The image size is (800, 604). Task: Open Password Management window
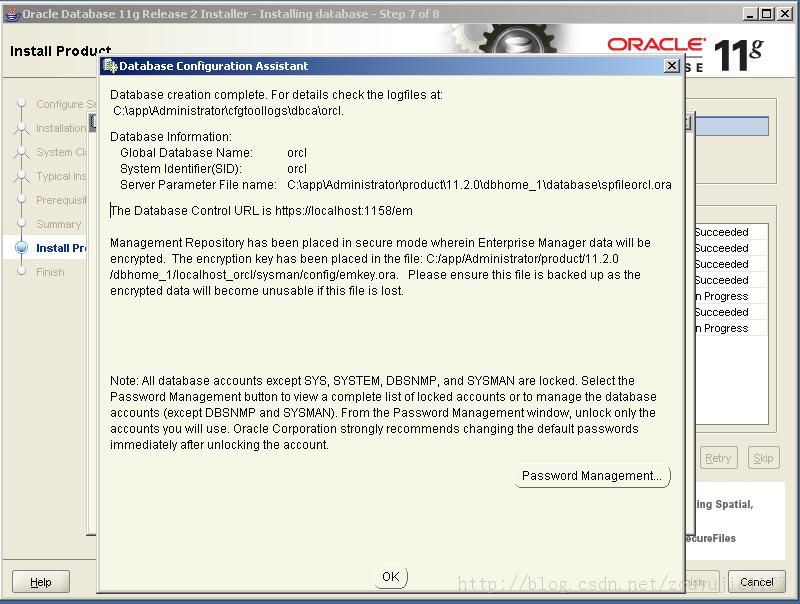coord(592,476)
